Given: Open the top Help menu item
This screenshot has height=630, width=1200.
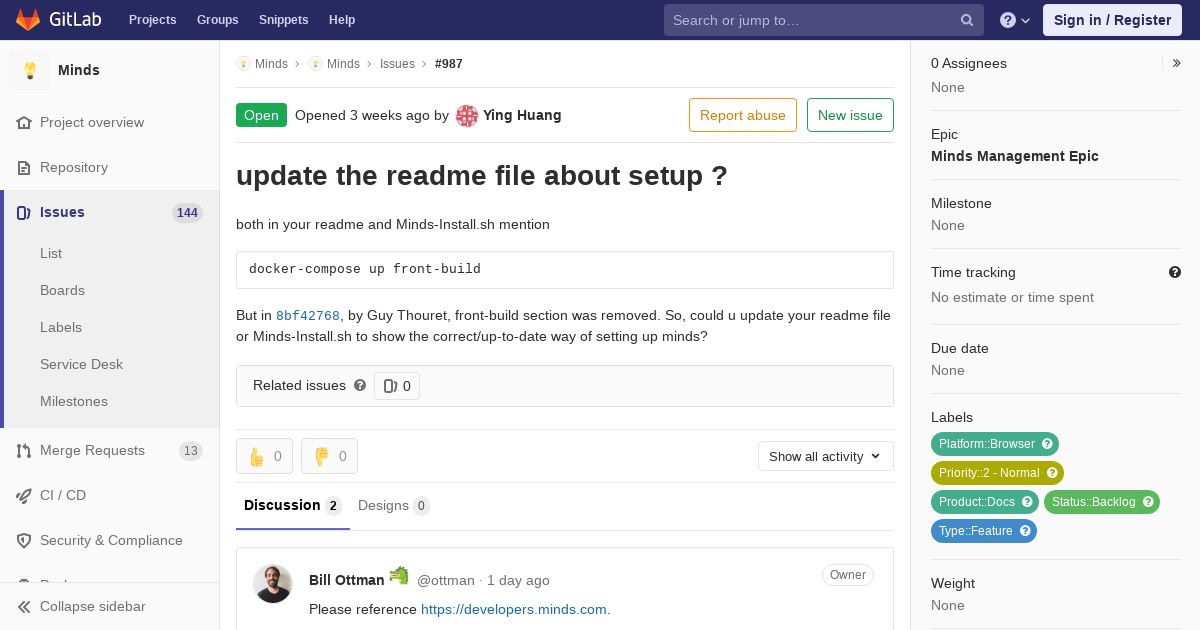Looking at the screenshot, I should coord(342,20).
